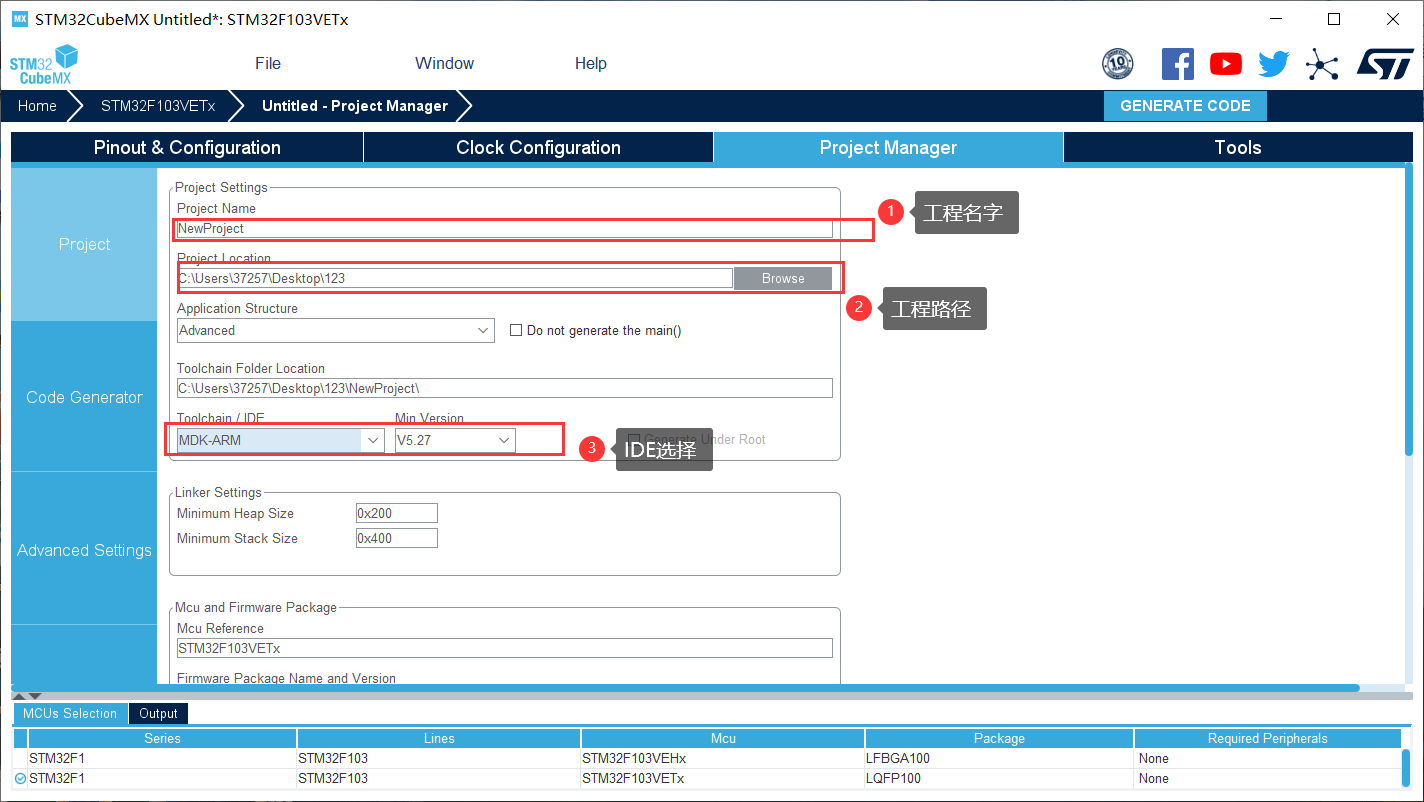The height and width of the screenshot is (802, 1424).
Task: Open the Application Structure dropdown
Action: click(x=335, y=330)
